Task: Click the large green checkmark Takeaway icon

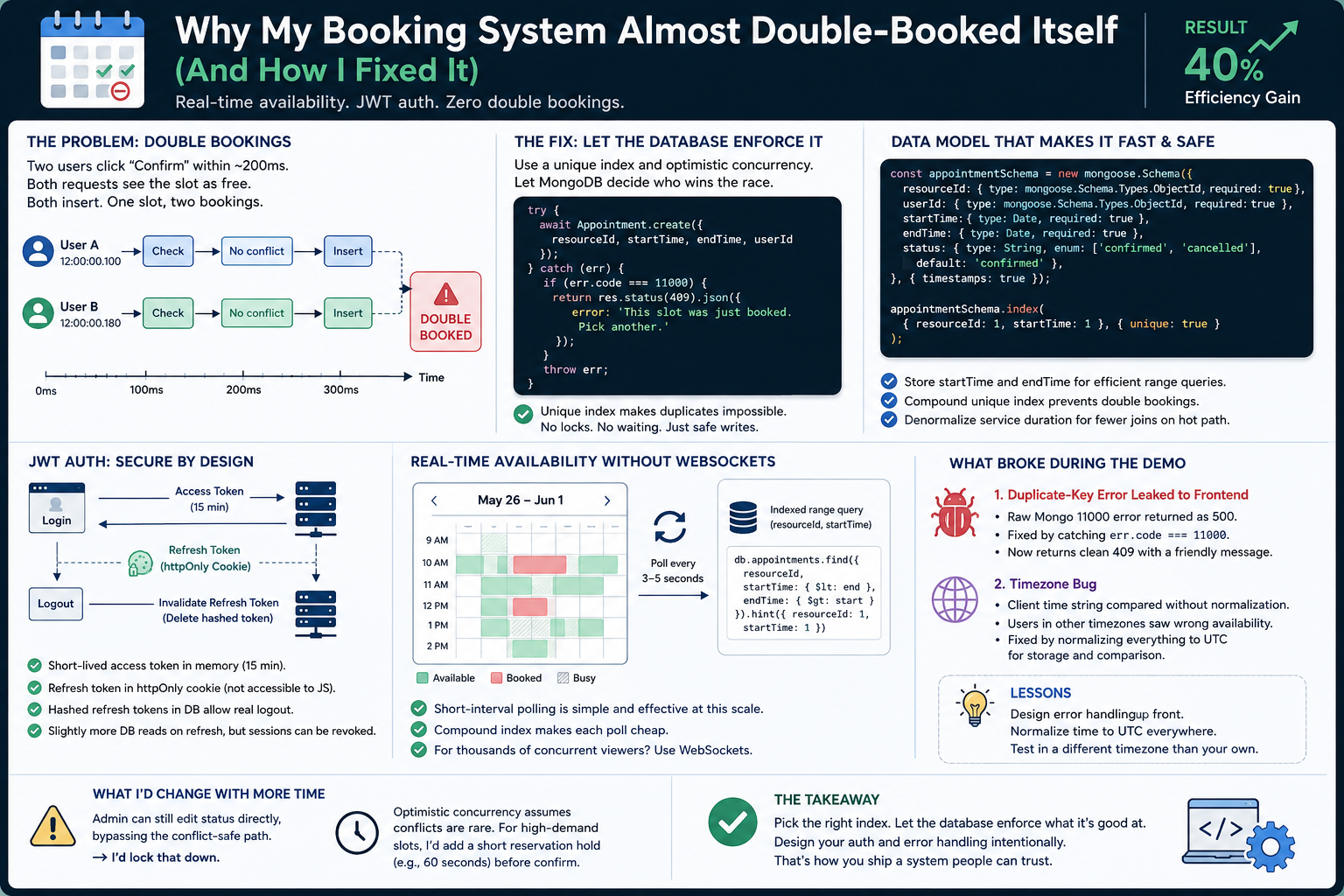Action: pyautogui.click(x=732, y=822)
